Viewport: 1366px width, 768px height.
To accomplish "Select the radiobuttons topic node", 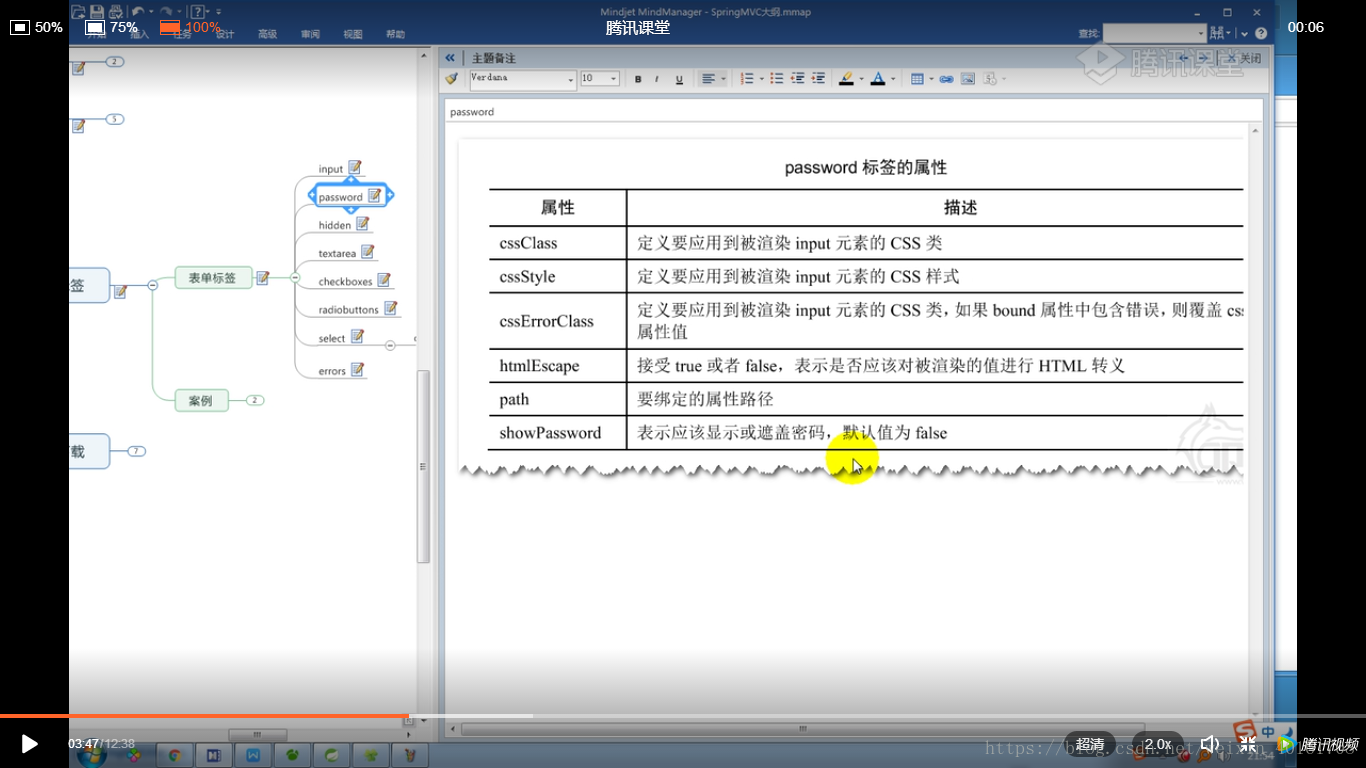I will pyautogui.click(x=349, y=310).
